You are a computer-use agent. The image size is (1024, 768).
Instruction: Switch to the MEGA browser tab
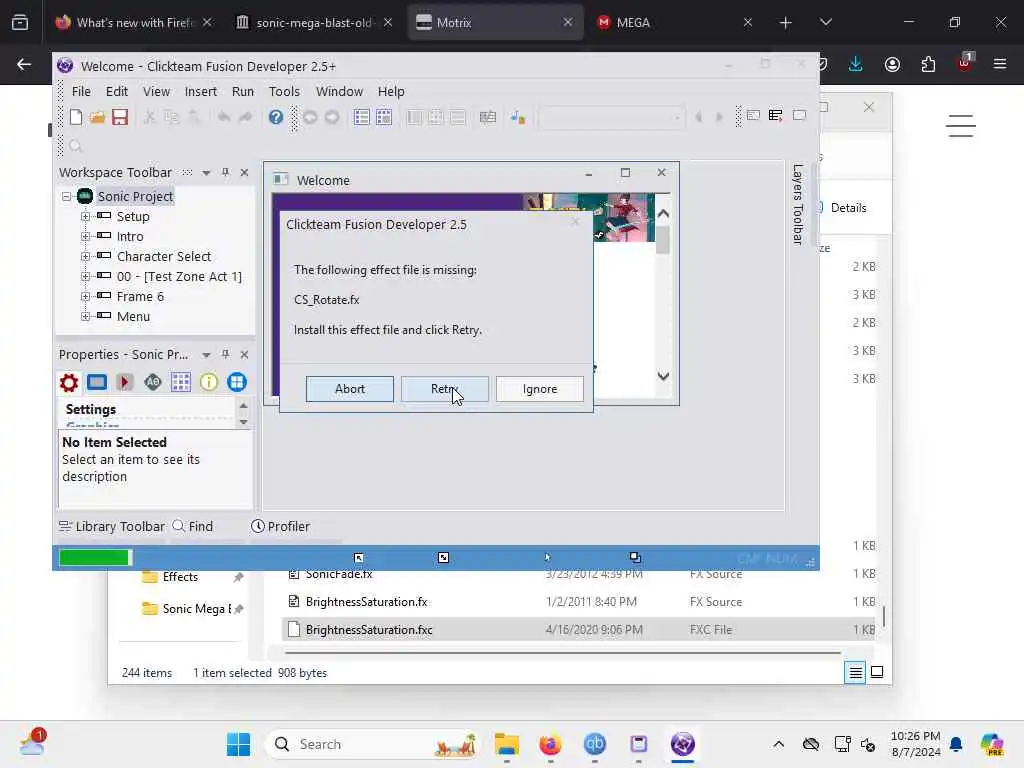(x=675, y=22)
